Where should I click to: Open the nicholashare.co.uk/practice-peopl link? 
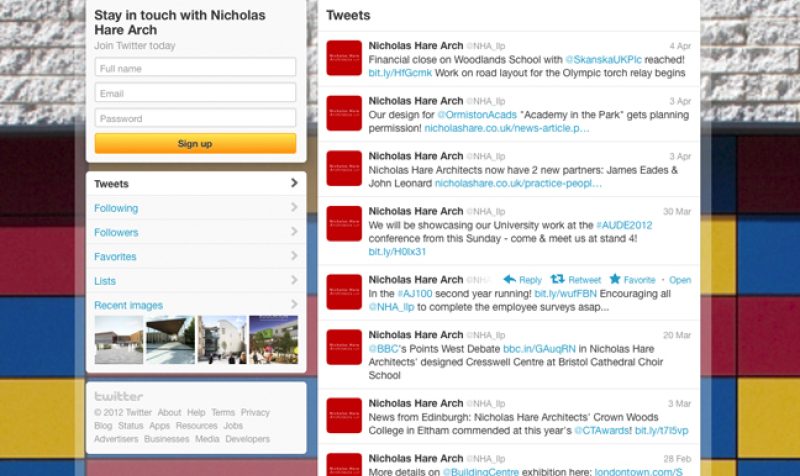[518, 183]
